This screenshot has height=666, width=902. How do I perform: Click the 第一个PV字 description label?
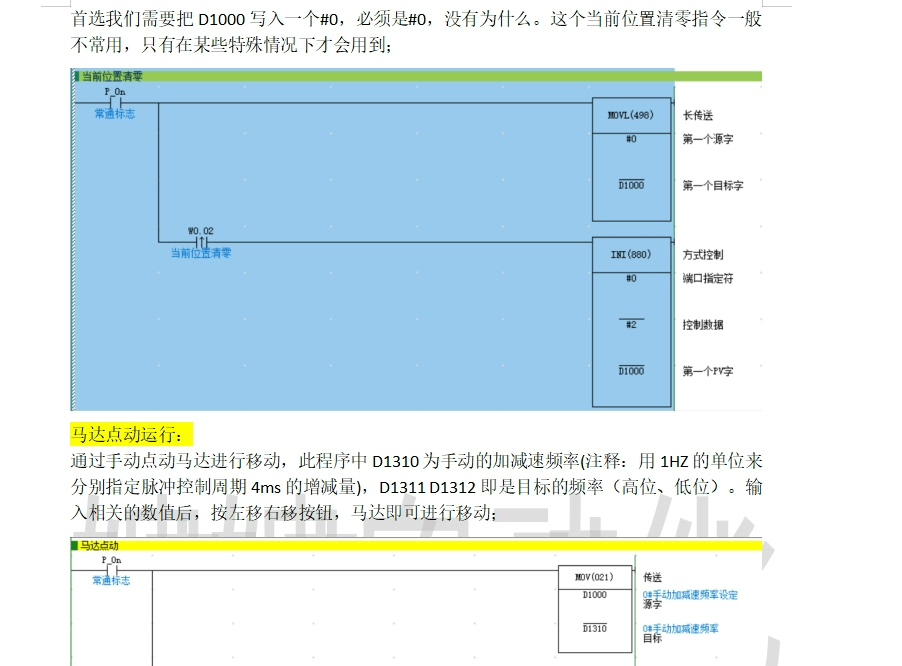pos(708,372)
